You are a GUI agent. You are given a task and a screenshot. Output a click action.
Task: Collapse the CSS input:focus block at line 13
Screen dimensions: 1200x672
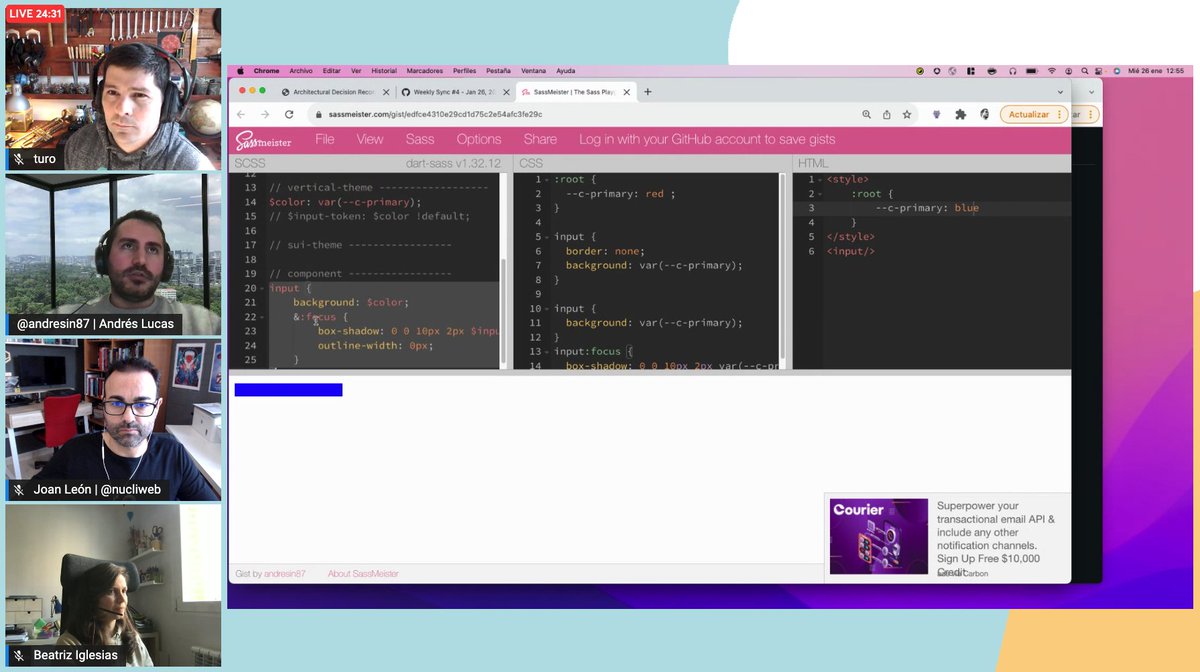click(548, 352)
